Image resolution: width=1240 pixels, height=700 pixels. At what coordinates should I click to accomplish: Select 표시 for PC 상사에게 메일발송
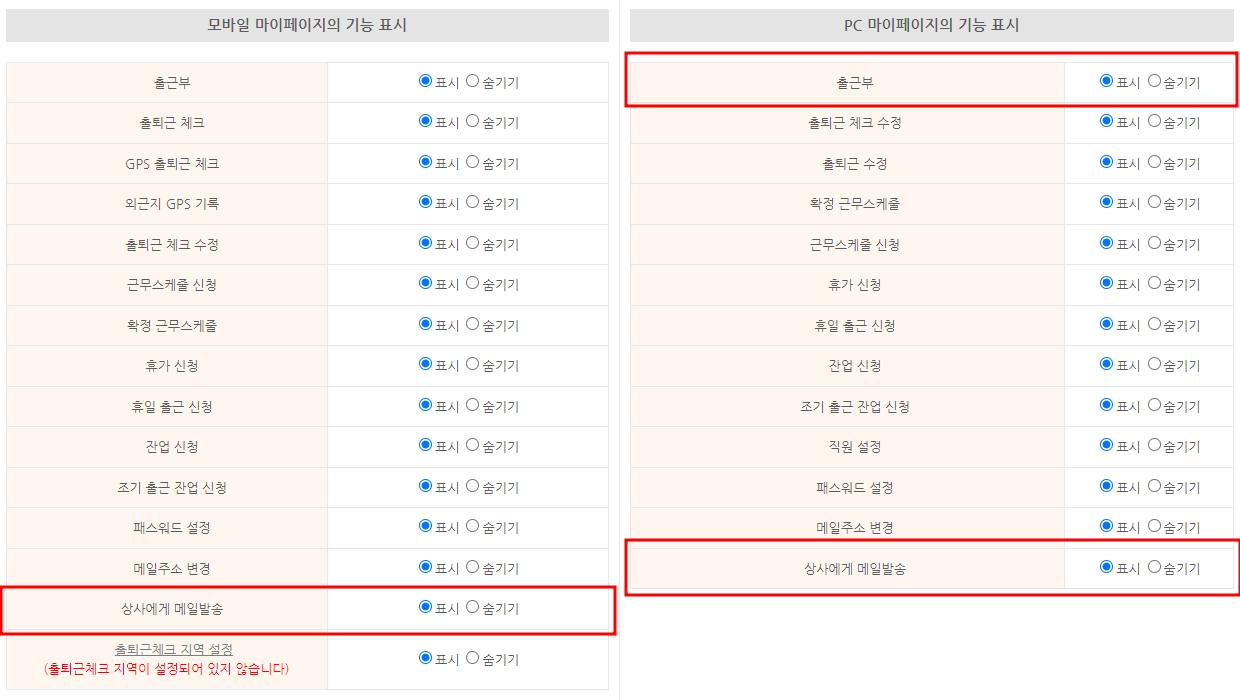click(x=1106, y=567)
